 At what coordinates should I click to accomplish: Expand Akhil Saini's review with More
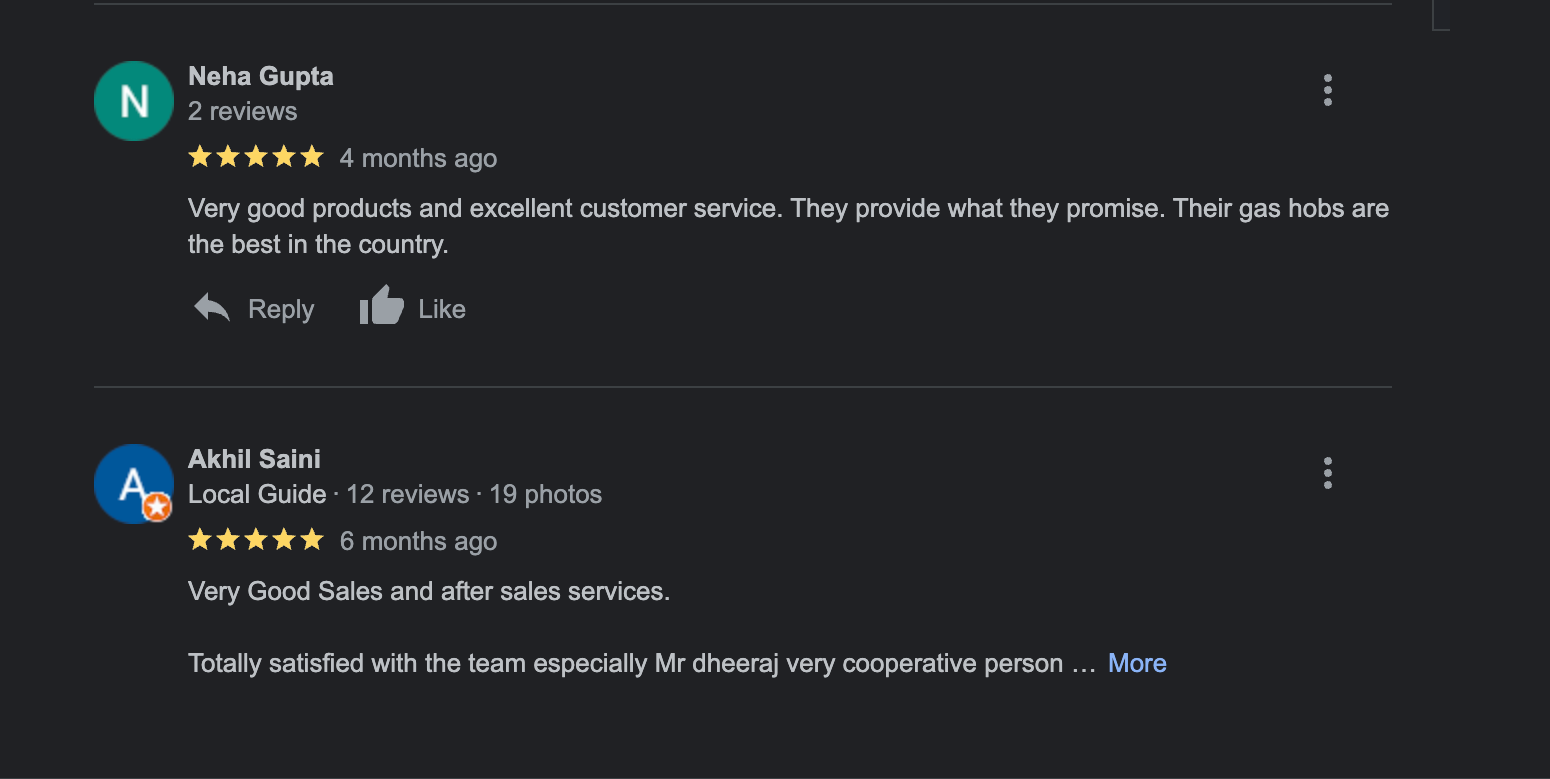1137,663
